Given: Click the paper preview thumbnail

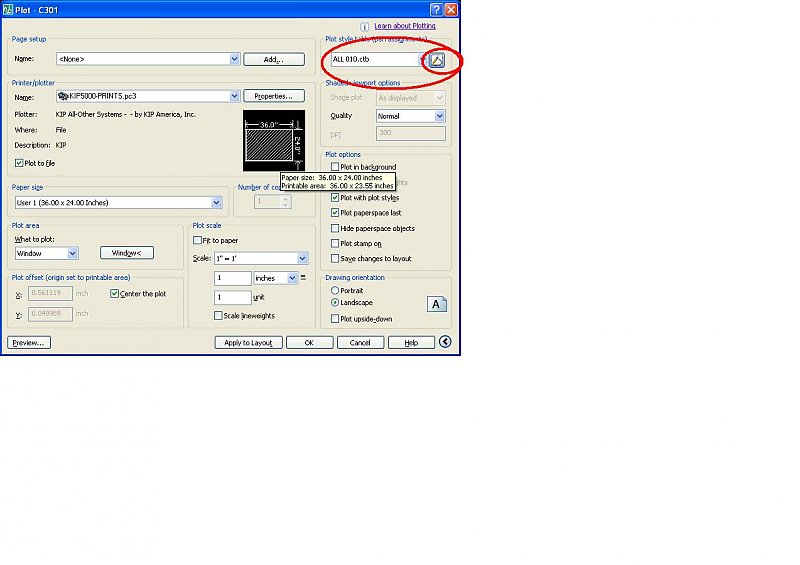Looking at the screenshot, I should click(274, 141).
